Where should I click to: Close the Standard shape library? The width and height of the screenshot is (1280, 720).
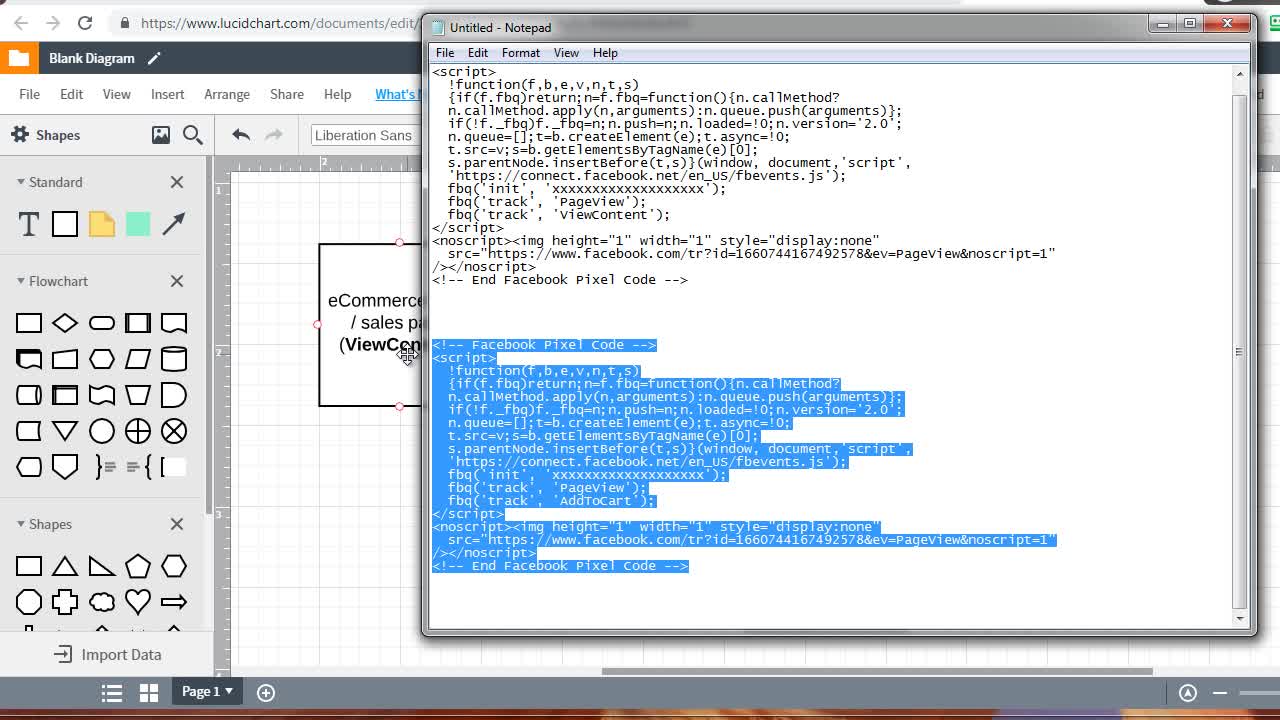[177, 182]
